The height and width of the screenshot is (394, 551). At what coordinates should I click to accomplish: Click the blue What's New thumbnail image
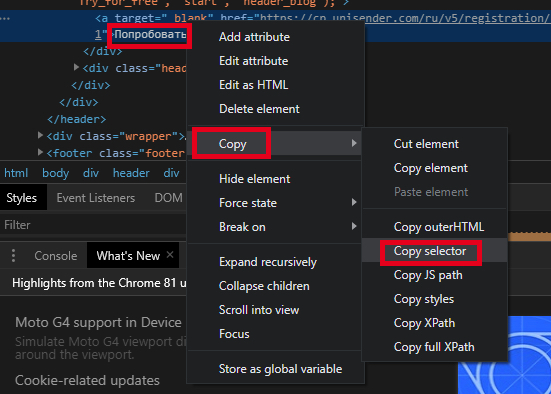[x=504, y=355]
